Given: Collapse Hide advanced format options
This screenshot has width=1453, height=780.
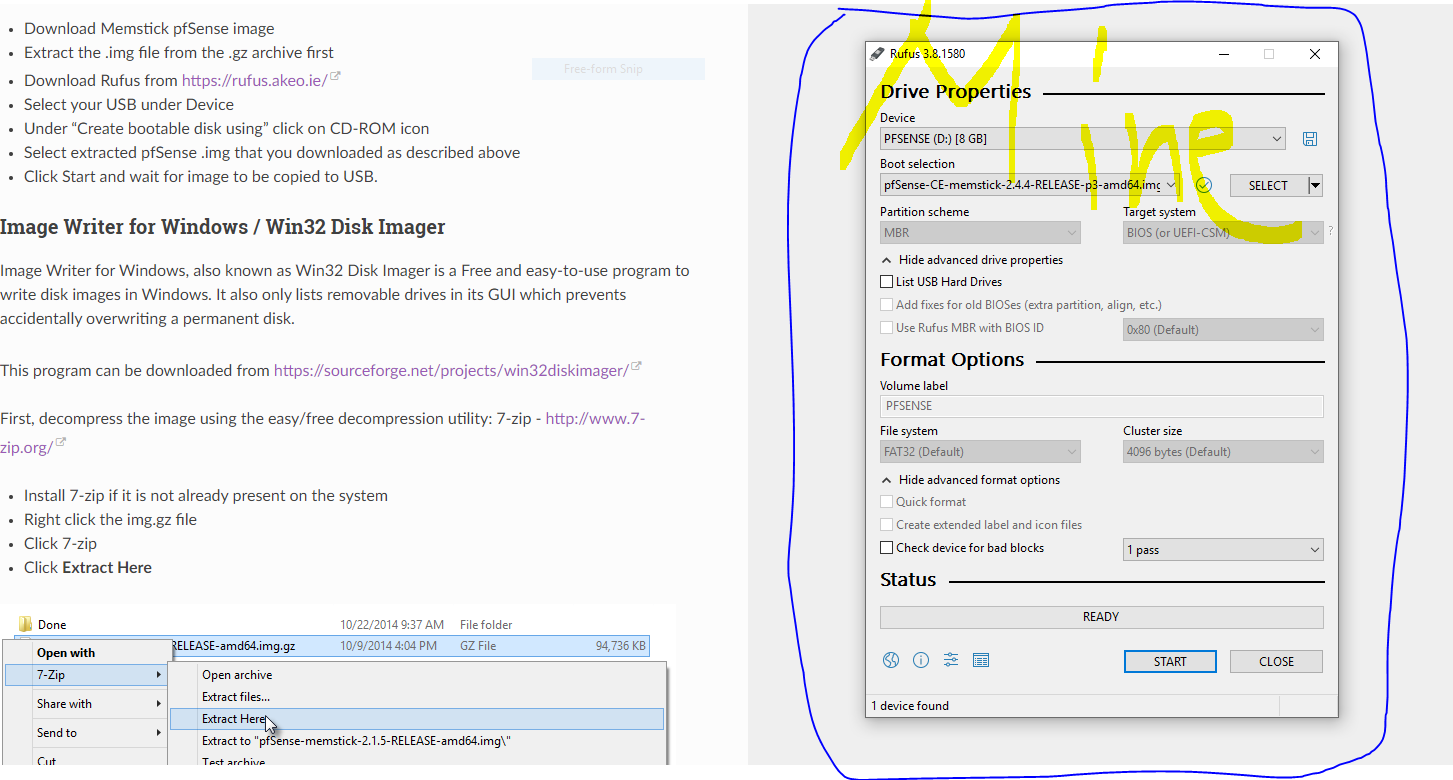Looking at the screenshot, I should pyautogui.click(x=970, y=480).
